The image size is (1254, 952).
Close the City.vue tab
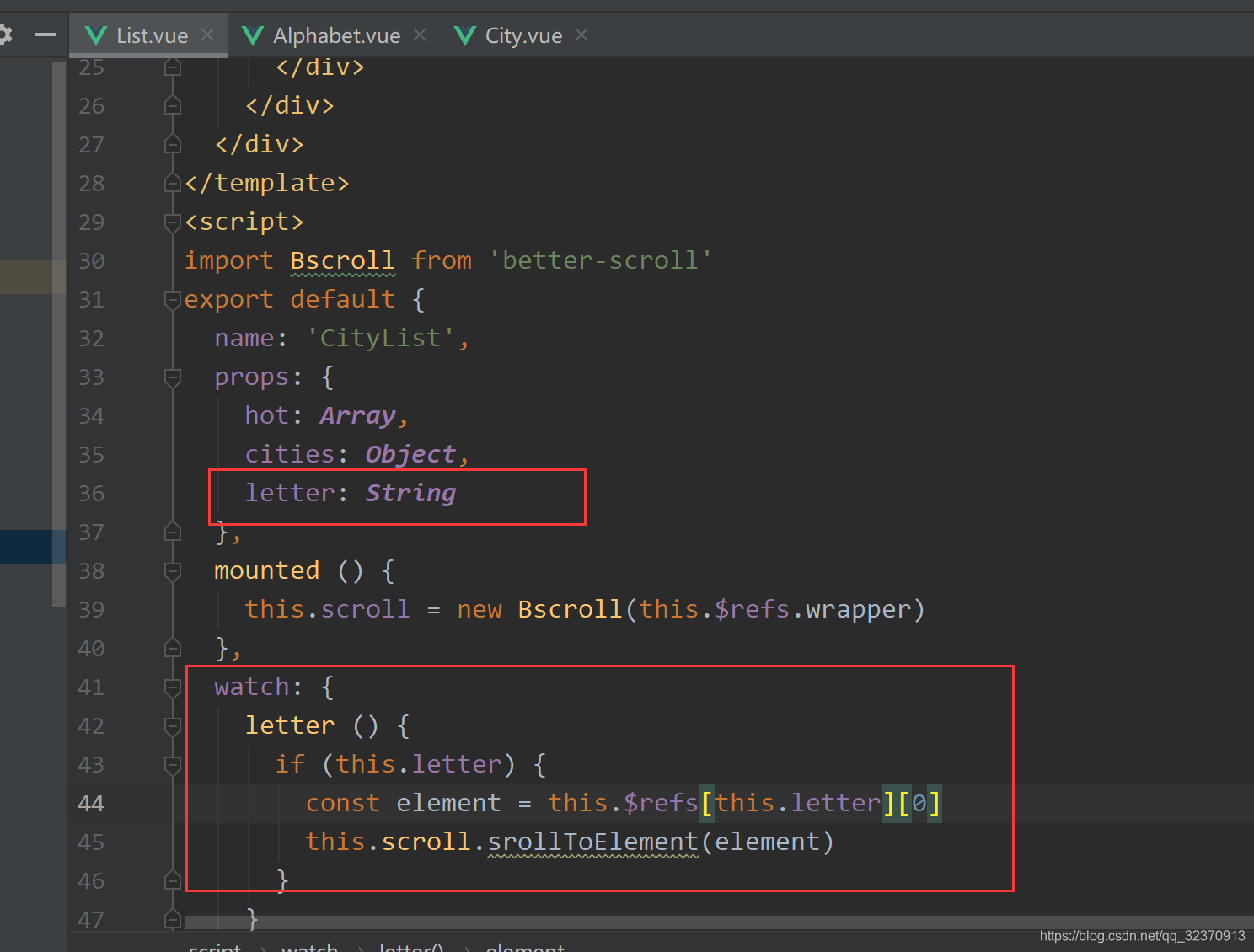tap(581, 35)
